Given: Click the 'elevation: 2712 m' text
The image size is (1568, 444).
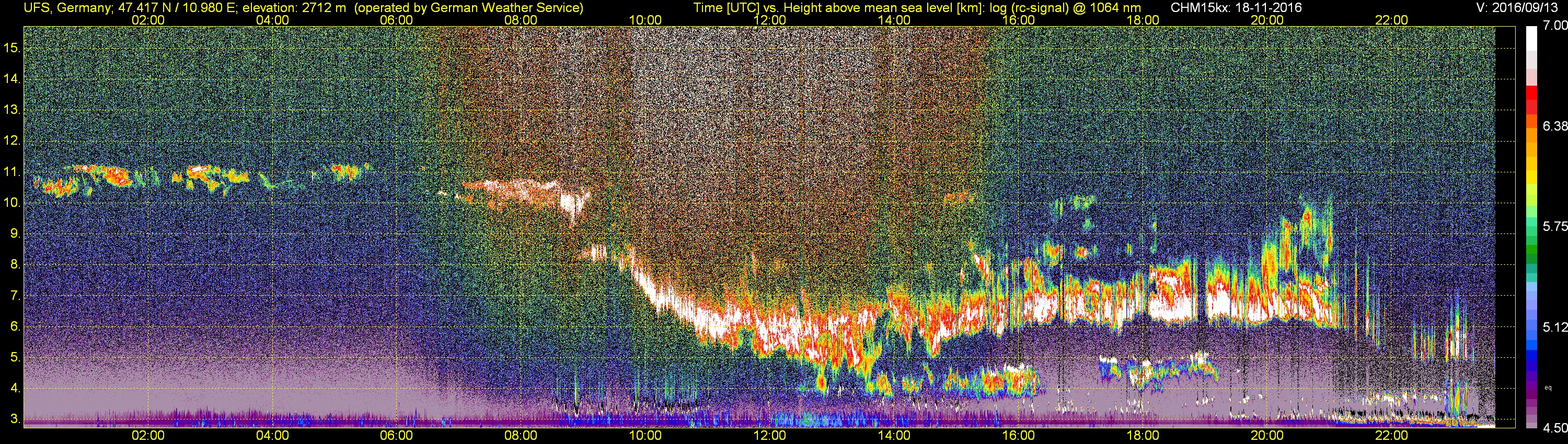Looking at the screenshot, I should tap(294, 8).
